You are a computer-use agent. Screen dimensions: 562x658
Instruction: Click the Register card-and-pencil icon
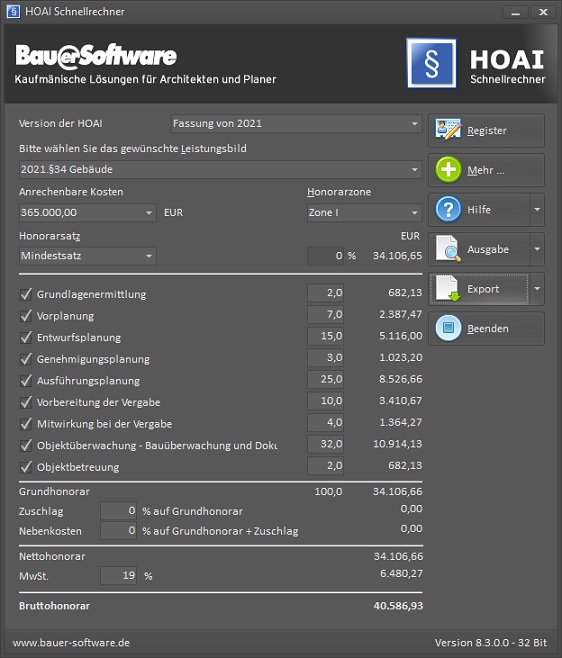pos(448,130)
